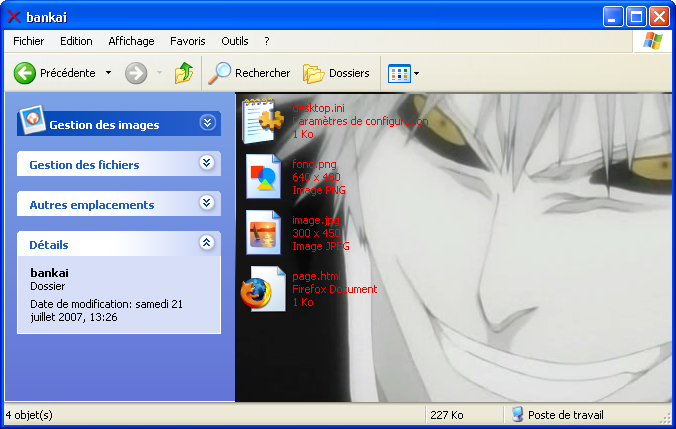
Task: Expand the Gestion des images panel
Action: 207,123
